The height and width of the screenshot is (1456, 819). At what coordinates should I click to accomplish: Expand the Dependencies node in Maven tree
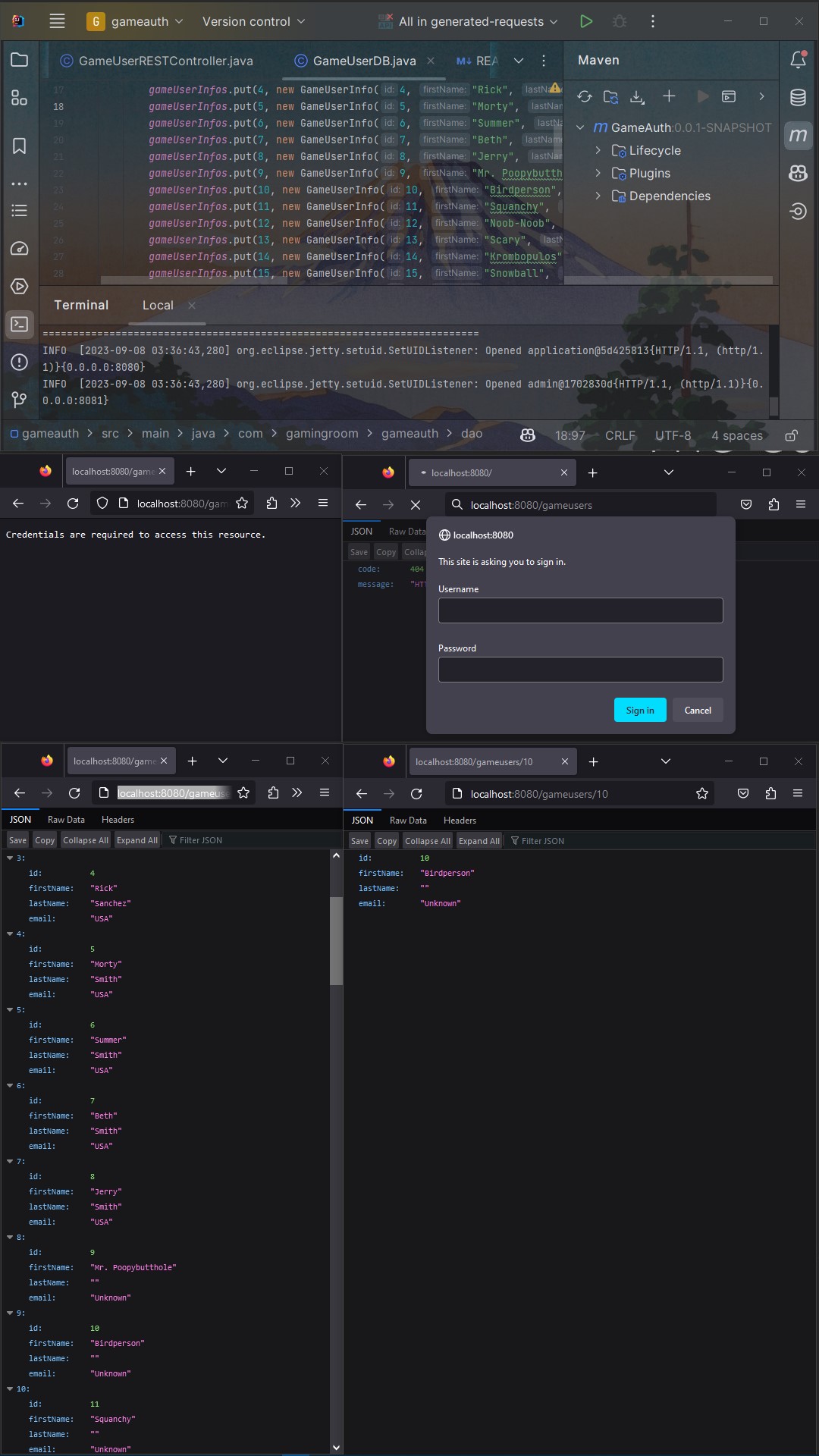[x=598, y=196]
